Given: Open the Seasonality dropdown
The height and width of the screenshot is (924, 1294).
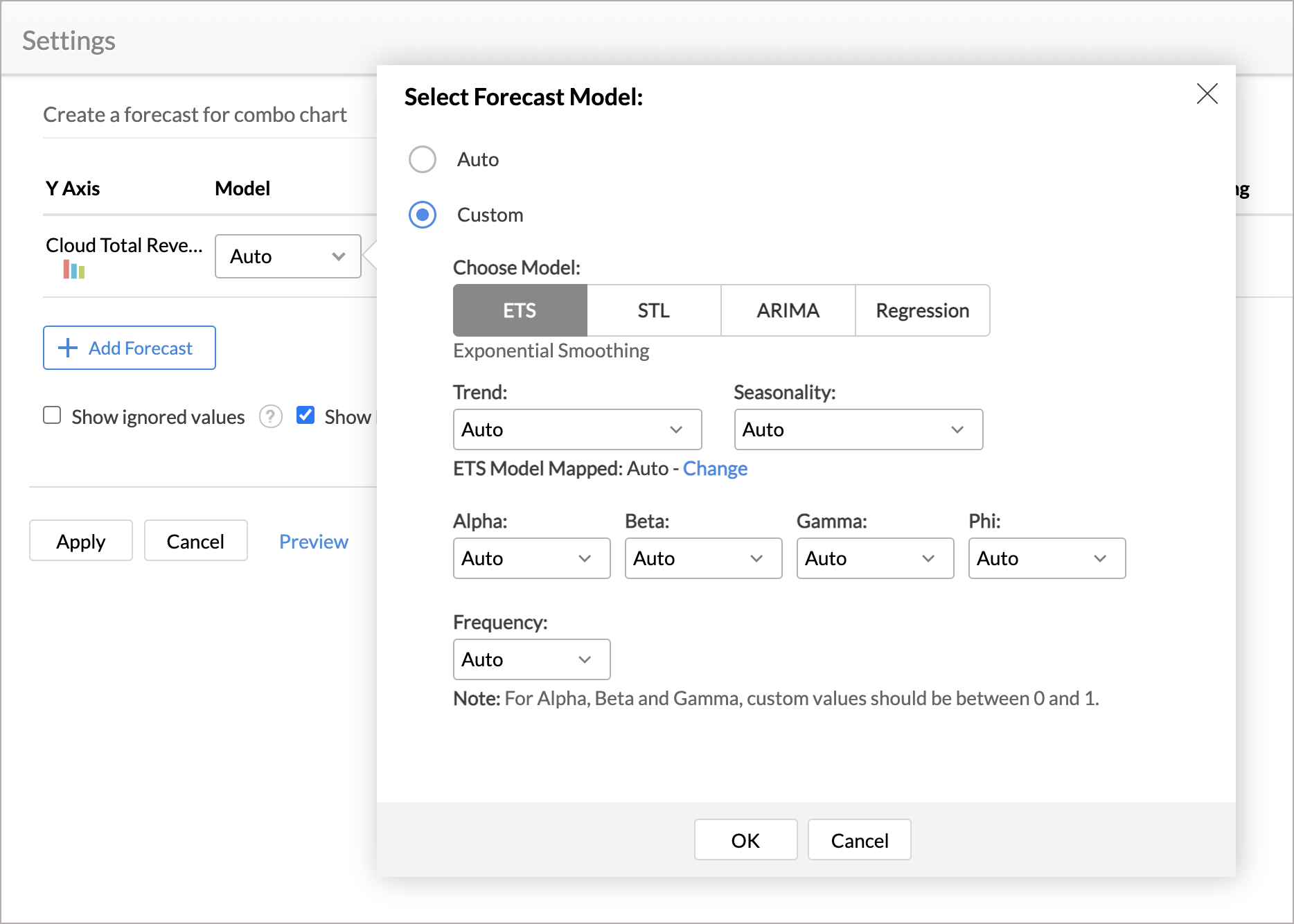Looking at the screenshot, I should [858, 429].
